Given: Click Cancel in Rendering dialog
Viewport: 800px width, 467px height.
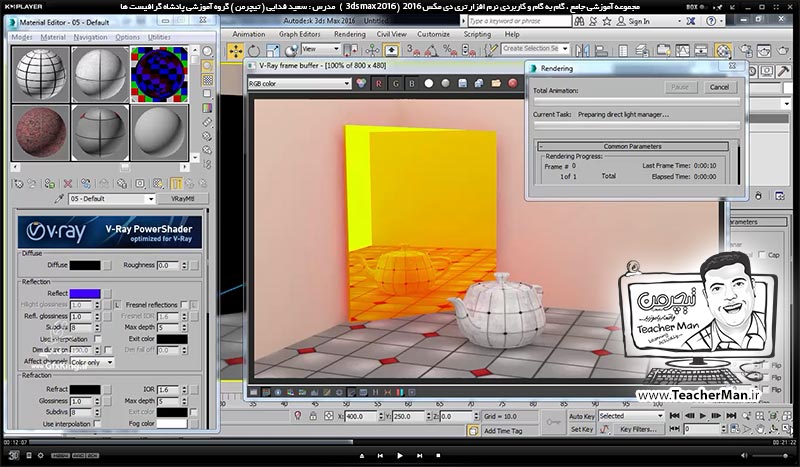Looking at the screenshot, I should [719, 87].
